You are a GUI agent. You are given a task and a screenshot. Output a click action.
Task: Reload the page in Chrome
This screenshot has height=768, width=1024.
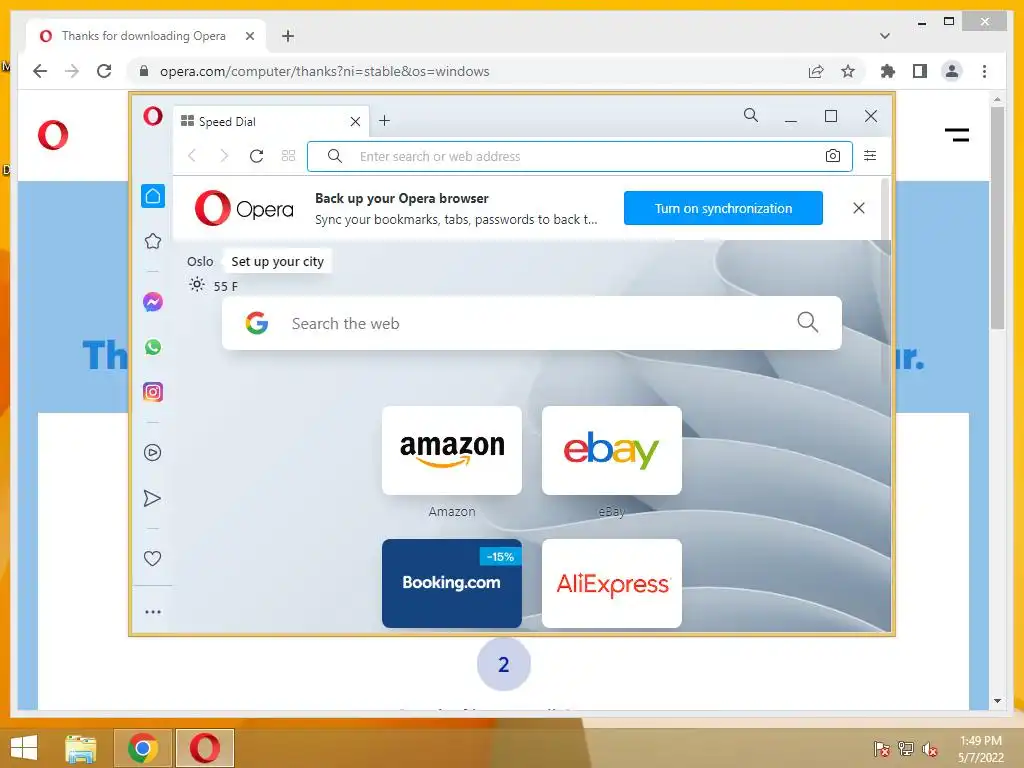[104, 71]
